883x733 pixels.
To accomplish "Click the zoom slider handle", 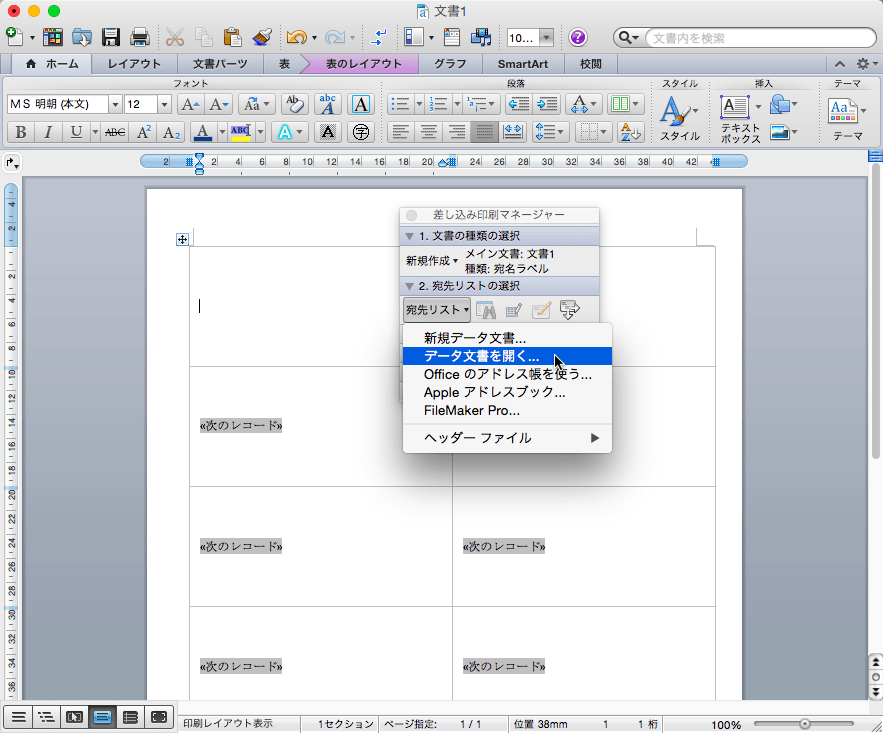I will click(x=805, y=723).
